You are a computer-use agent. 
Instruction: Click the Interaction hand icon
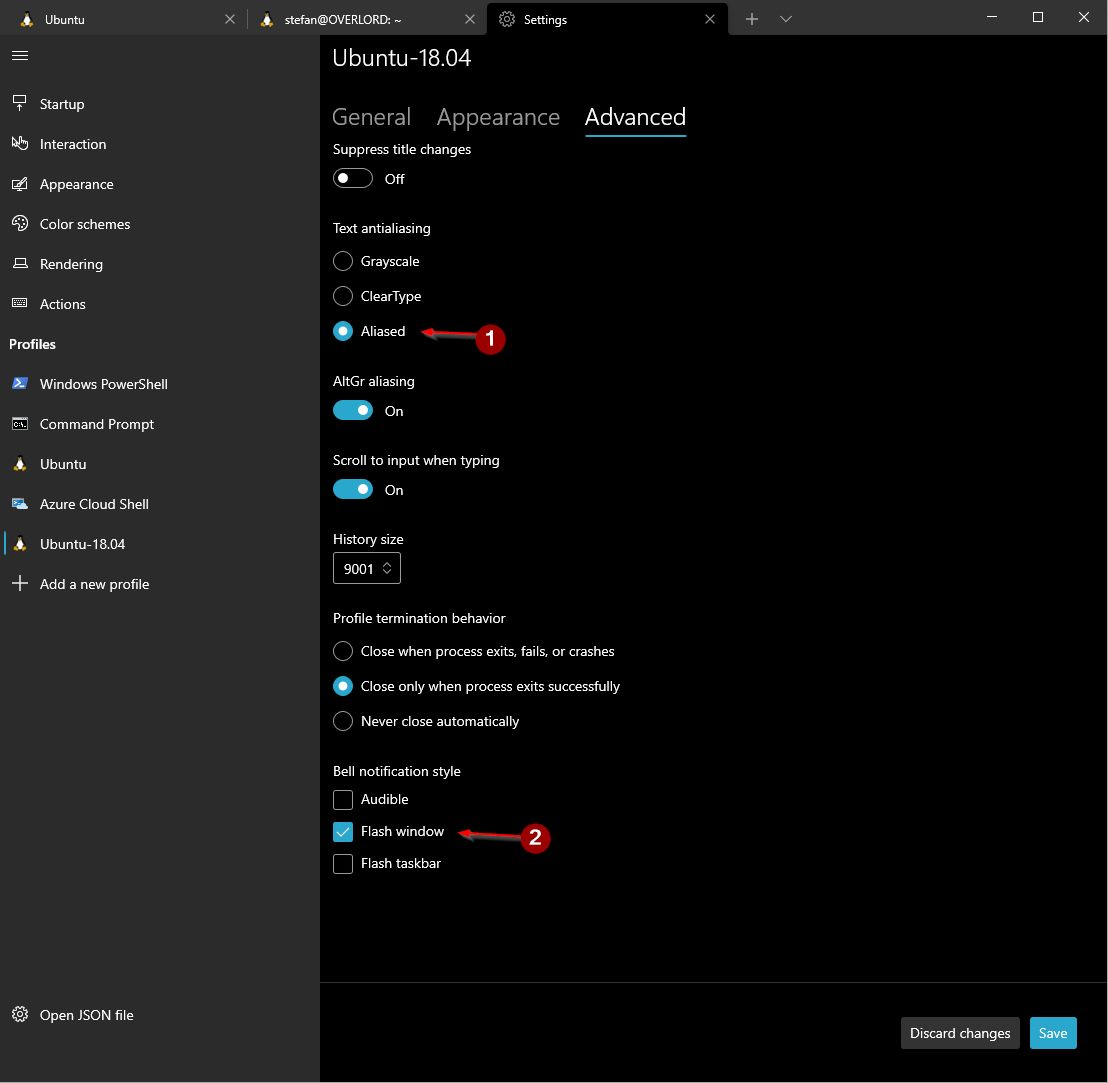(x=20, y=143)
